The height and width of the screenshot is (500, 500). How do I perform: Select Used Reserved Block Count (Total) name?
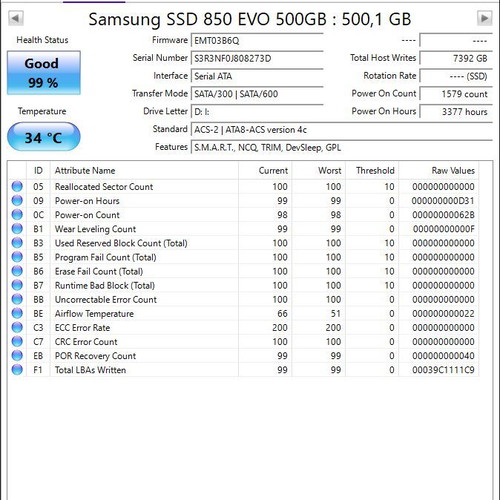point(121,243)
